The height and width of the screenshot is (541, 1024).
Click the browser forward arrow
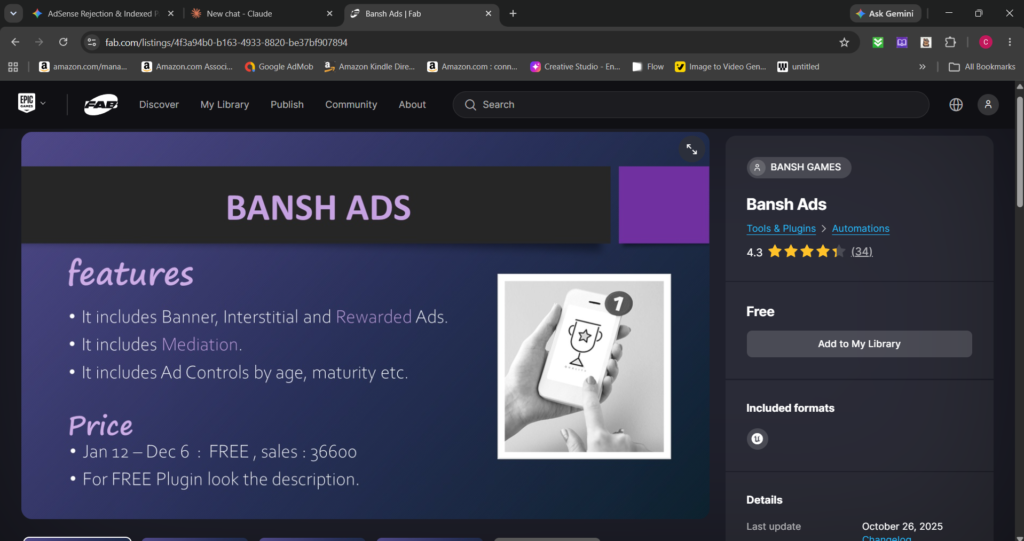39,42
